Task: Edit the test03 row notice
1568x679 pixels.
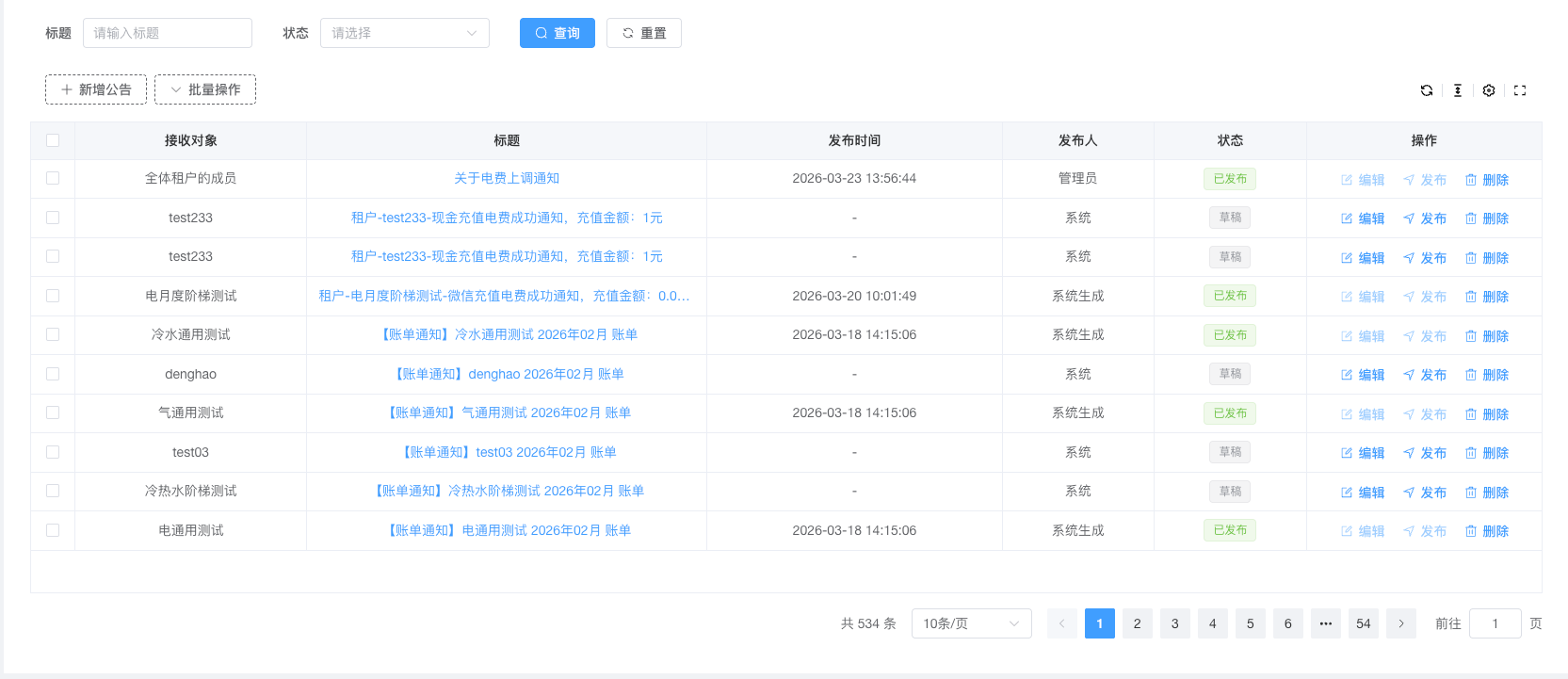Action: [x=1363, y=453]
